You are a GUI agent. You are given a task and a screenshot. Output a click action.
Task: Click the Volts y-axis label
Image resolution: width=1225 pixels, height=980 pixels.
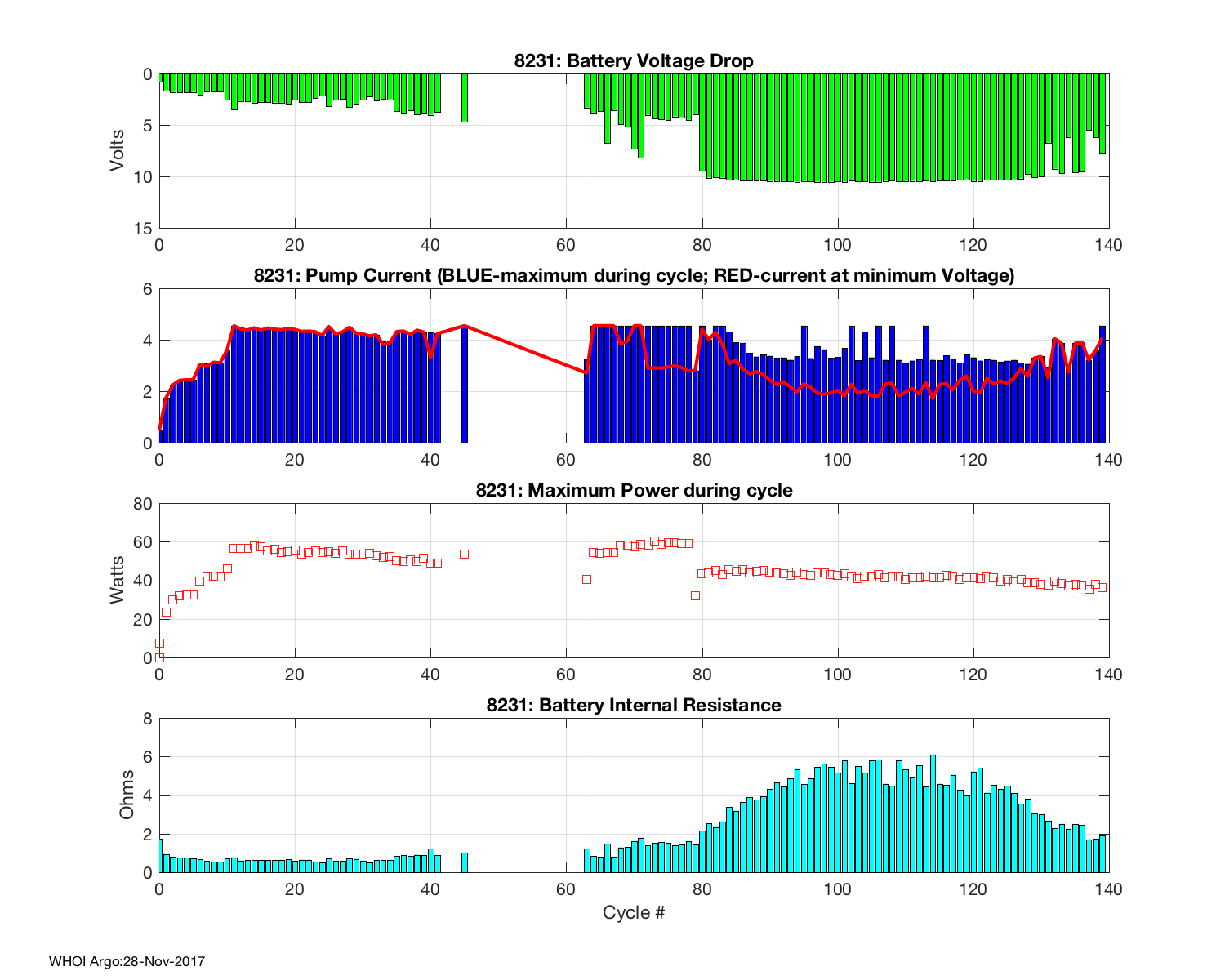pyautogui.click(x=118, y=150)
